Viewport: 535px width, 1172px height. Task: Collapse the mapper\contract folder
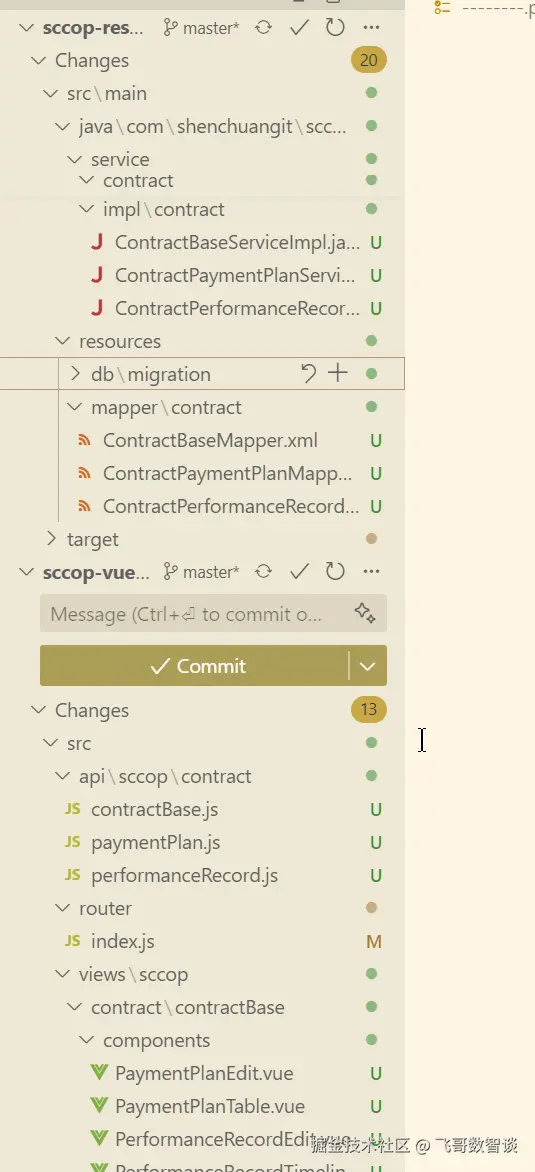point(75,407)
